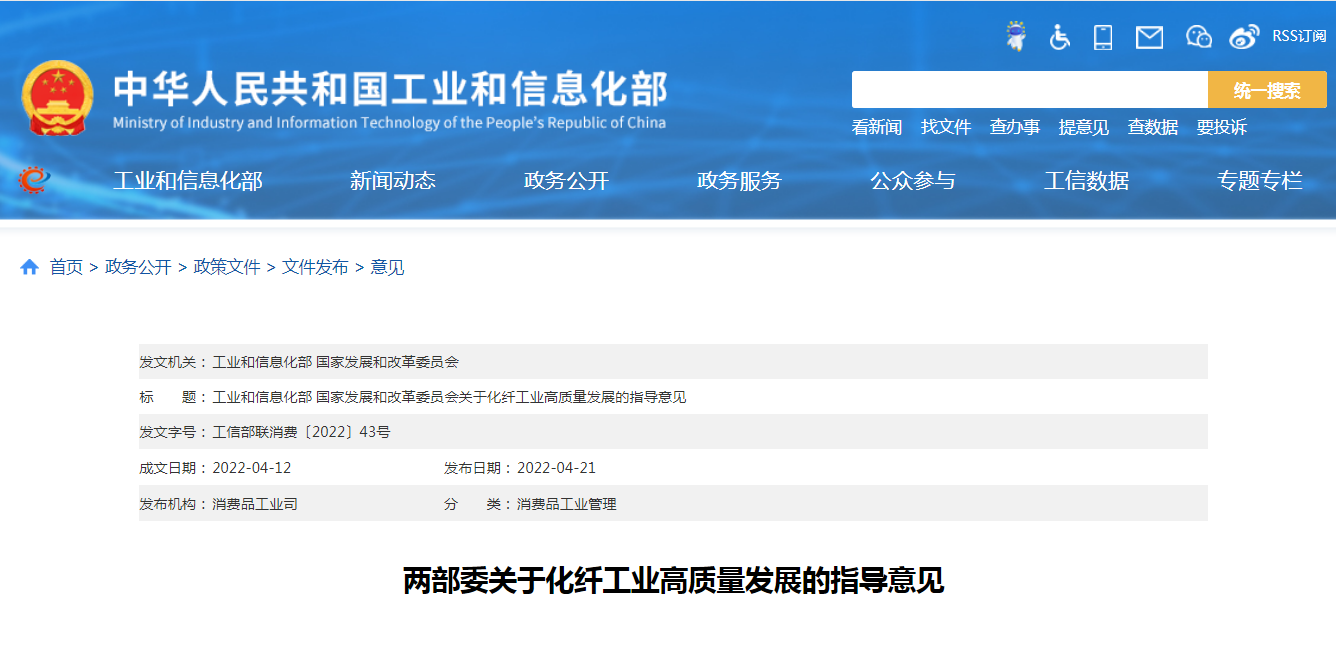The image size is (1336, 656).
Task: Open the wheelchair accessibility mode icon
Action: pyautogui.click(x=1059, y=37)
